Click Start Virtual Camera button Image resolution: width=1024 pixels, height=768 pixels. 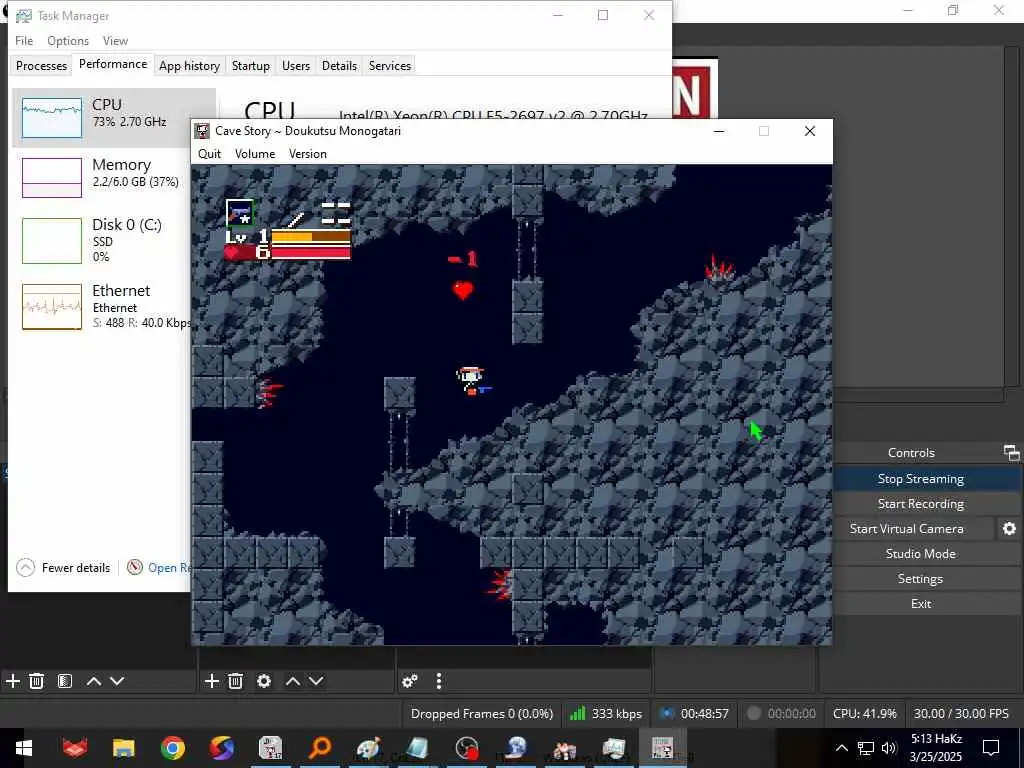coord(906,528)
